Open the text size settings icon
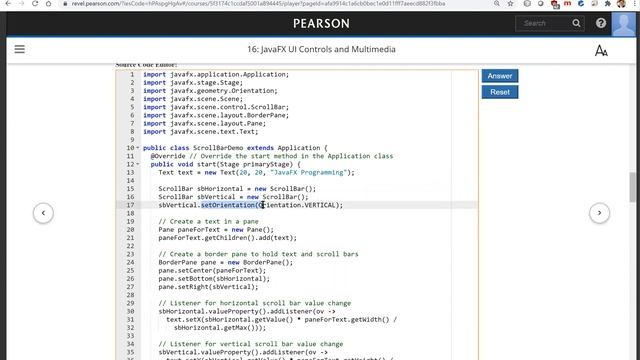640x360 pixels. coord(601,51)
